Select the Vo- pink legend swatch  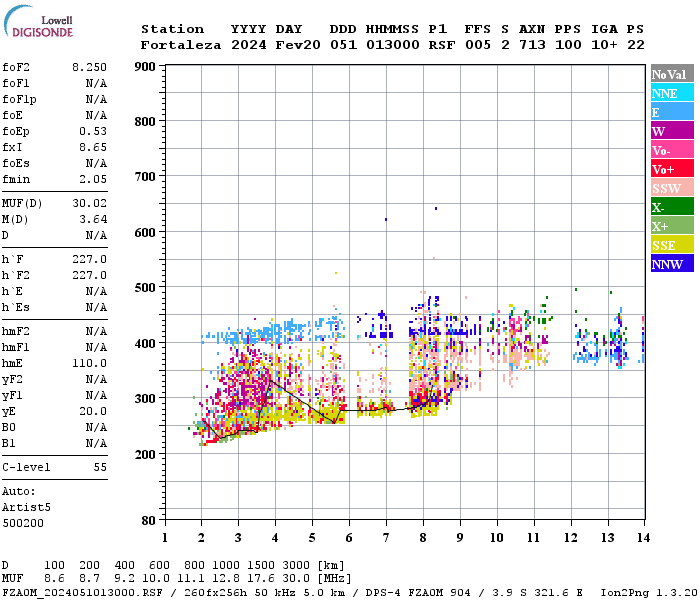pyautogui.click(x=672, y=150)
